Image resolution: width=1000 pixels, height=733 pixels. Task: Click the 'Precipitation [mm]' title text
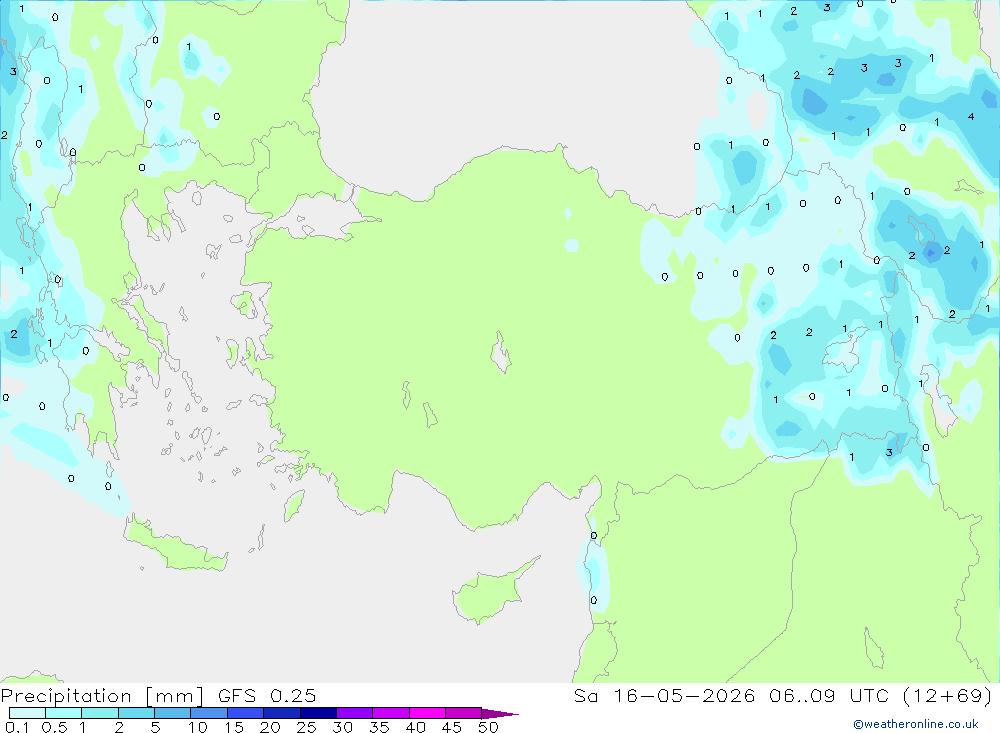tap(102, 696)
